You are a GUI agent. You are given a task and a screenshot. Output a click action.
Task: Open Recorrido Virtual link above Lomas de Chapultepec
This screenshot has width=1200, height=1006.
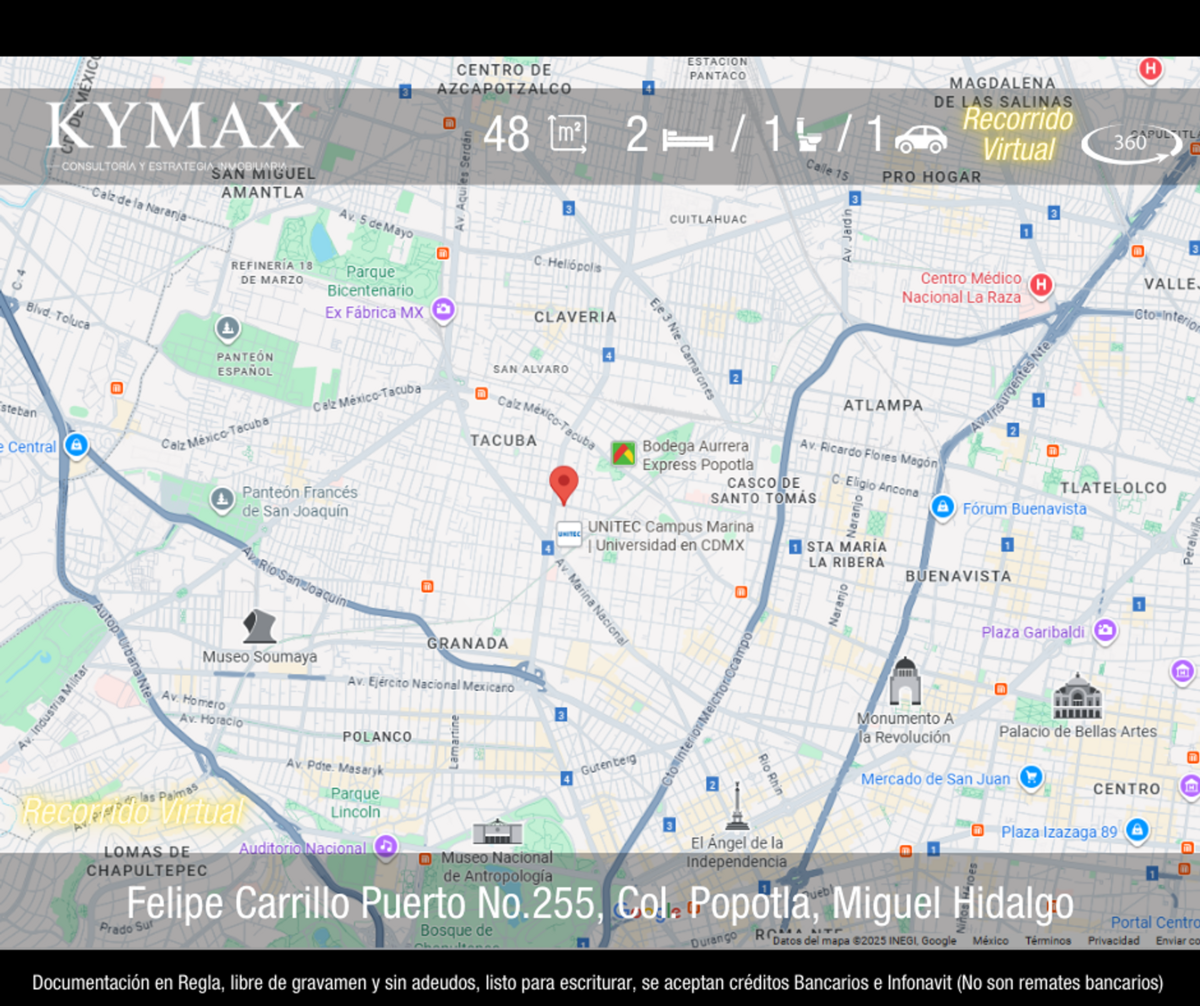tap(132, 812)
